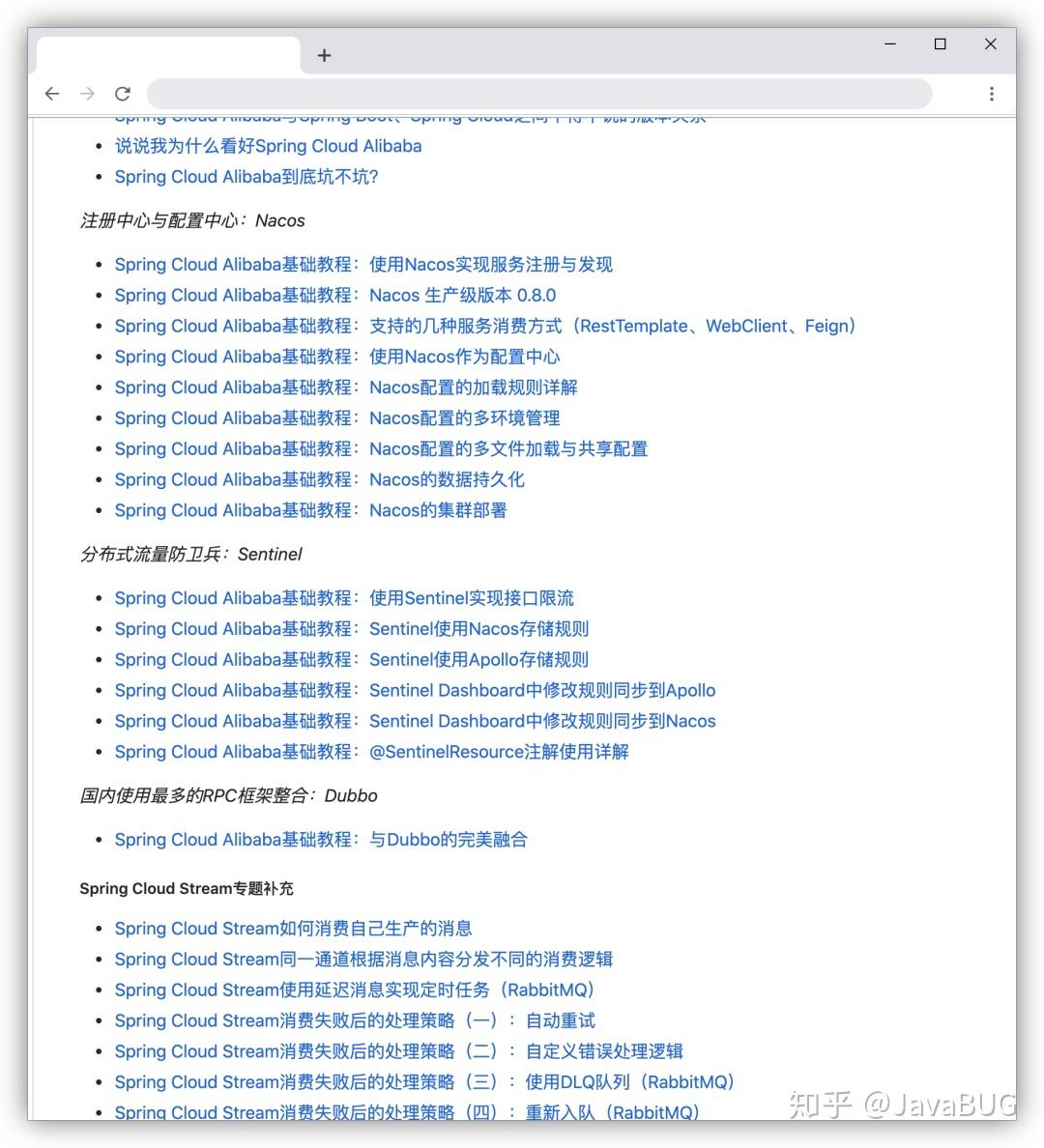Open 说说我为什么看好Spring Cloud Alibaba

pos(268,146)
